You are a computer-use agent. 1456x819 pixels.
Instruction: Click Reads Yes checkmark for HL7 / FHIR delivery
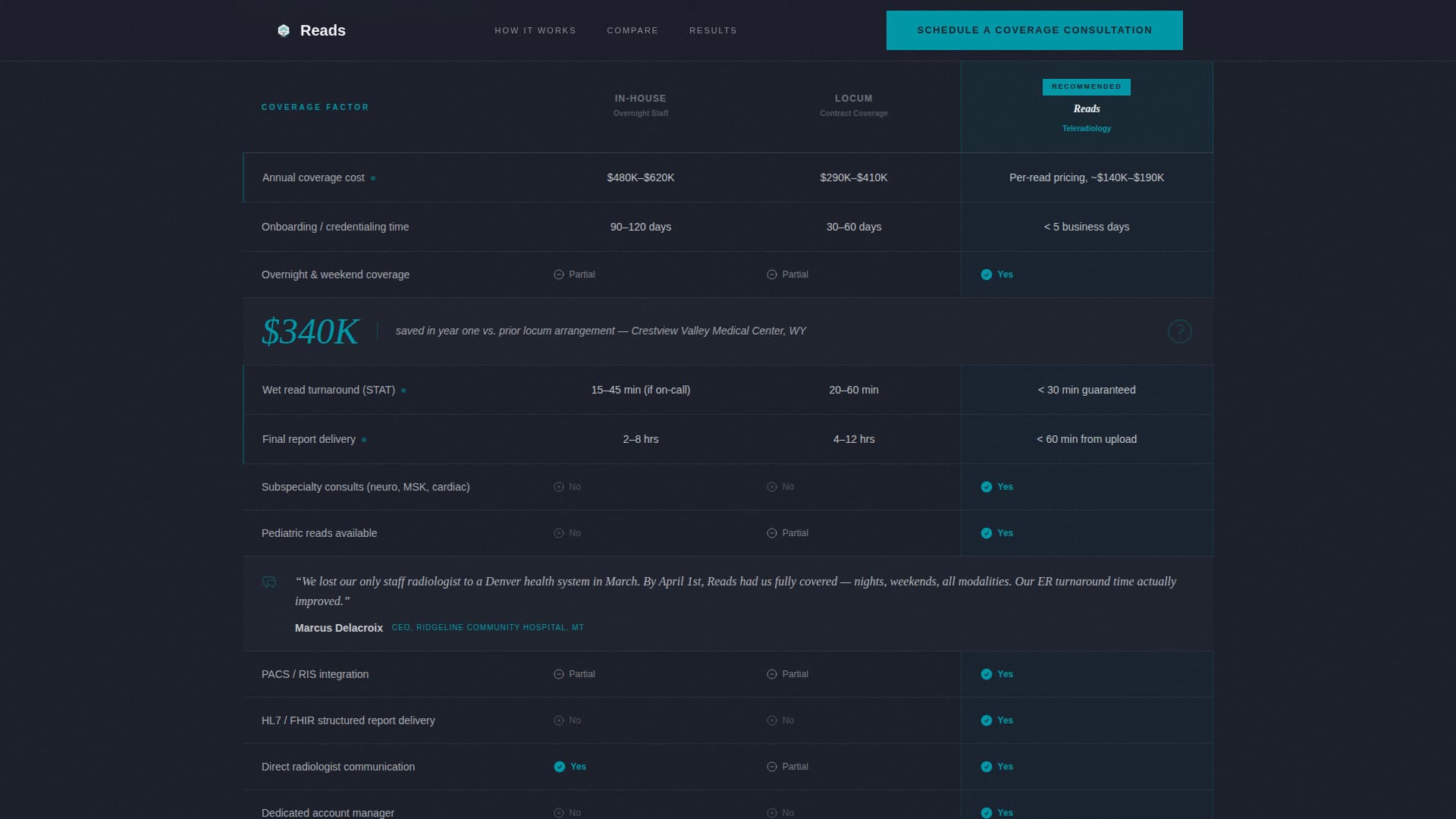coord(987,720)
